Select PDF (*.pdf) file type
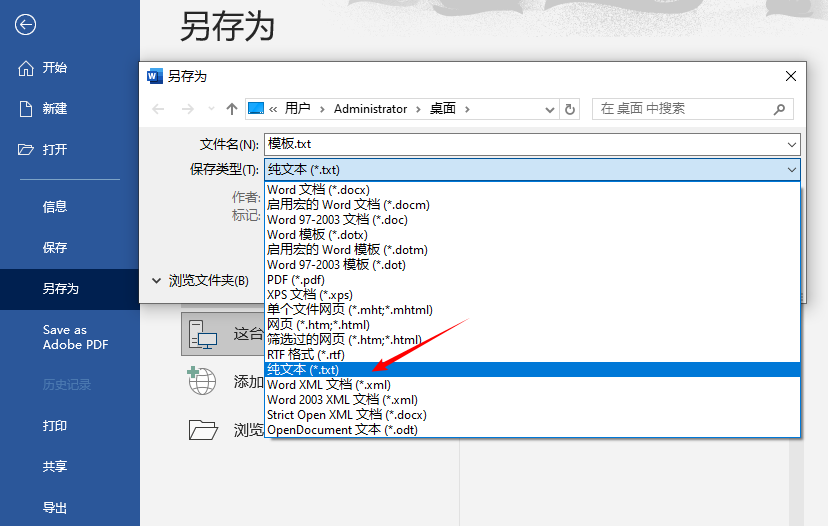The width and height of the screenshot is (828, 526). pyautogui.click(x=532, y=280)
